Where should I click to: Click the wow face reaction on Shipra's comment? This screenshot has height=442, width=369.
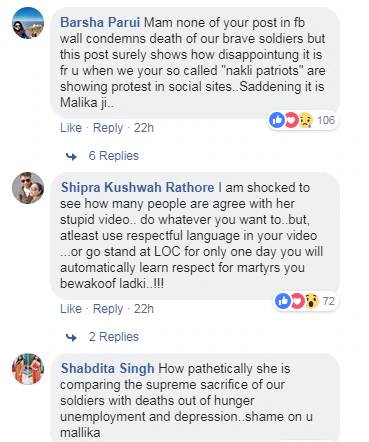pos(312,301)
